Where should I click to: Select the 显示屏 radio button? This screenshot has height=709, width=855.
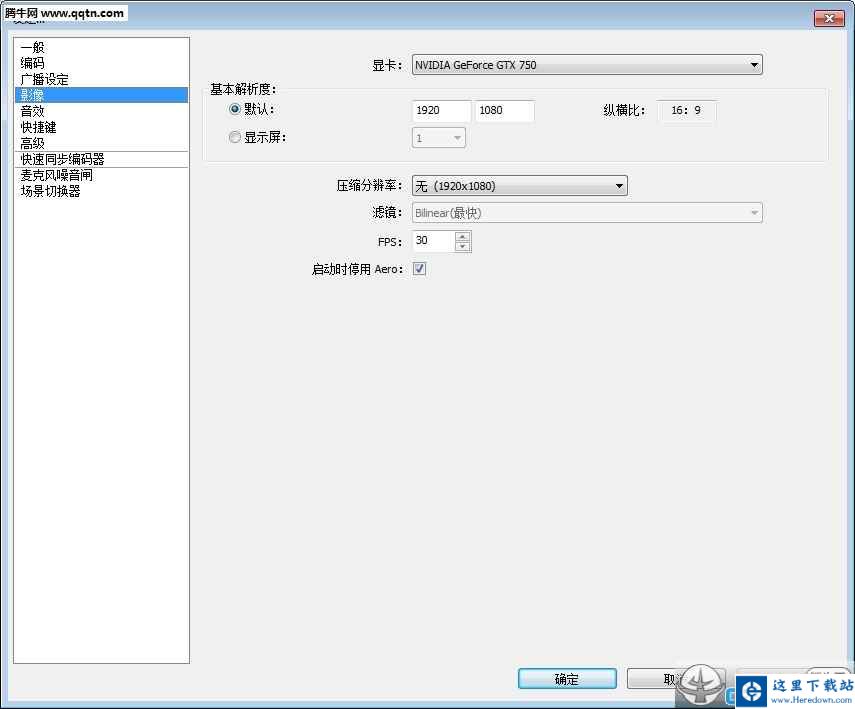click(x=235, y=138)
